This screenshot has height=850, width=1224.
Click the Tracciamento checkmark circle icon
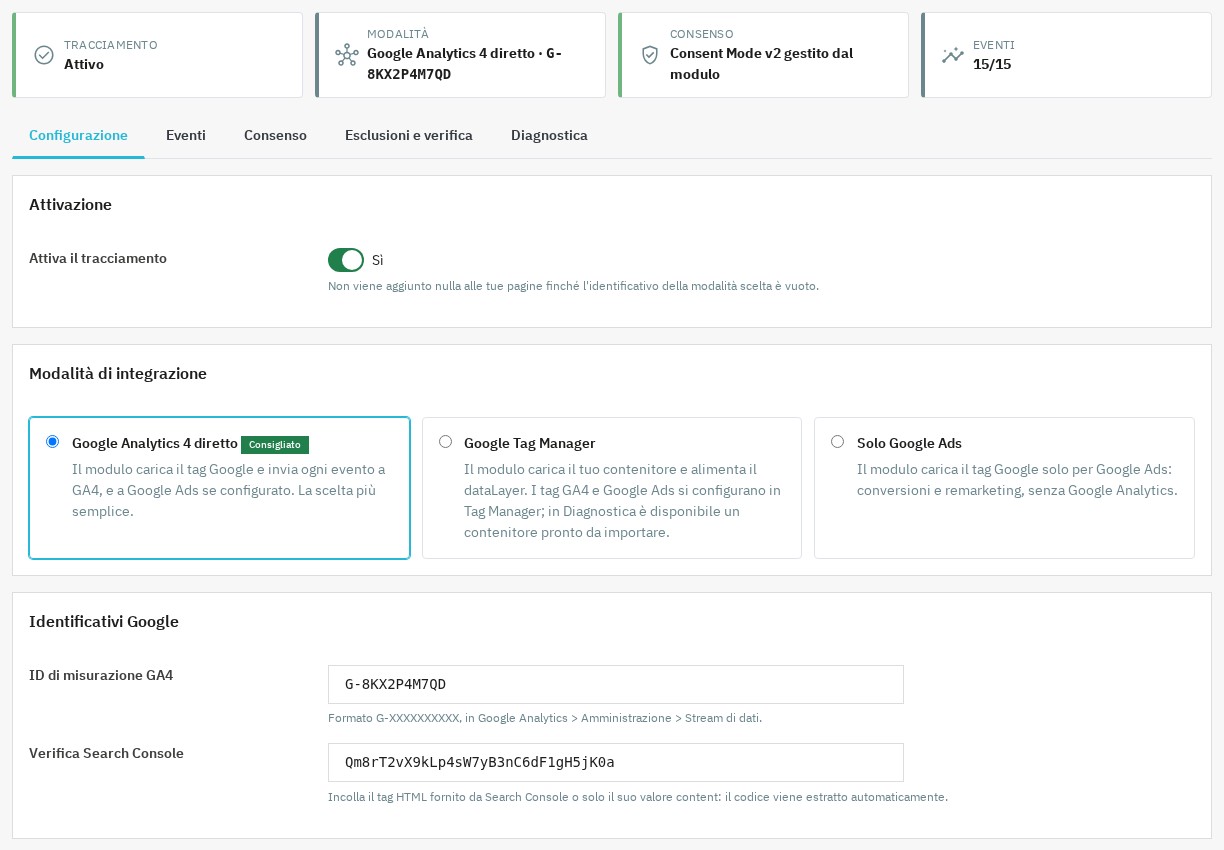tap(44, 55)
